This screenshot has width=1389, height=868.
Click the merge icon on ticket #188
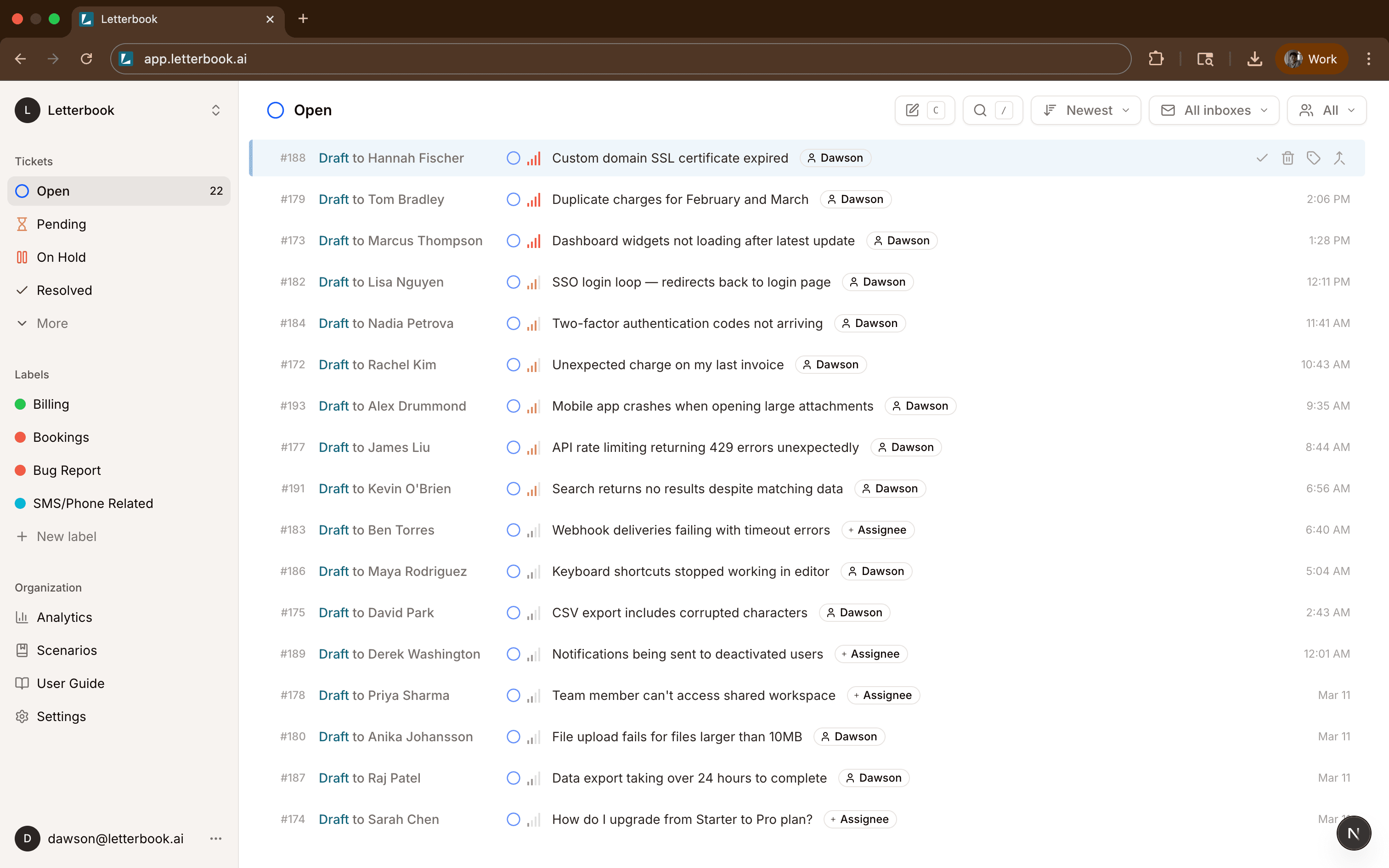1339,158
